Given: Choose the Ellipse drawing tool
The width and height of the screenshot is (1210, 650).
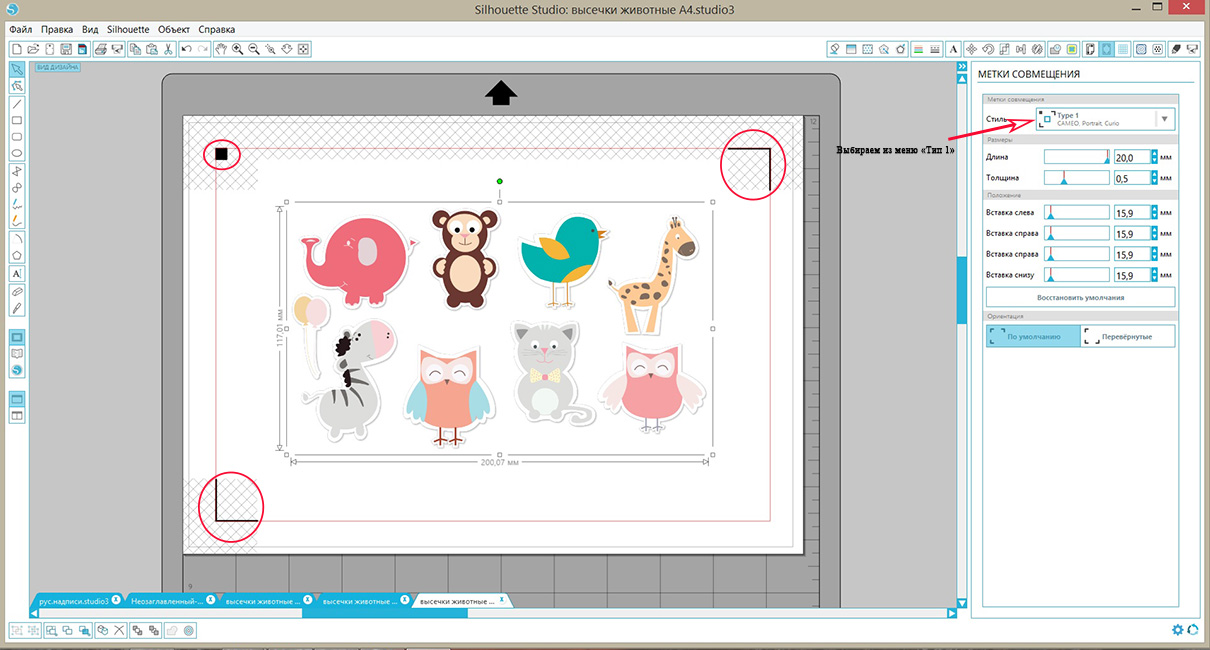Looking at the screenshot, I should click(17, 153).
